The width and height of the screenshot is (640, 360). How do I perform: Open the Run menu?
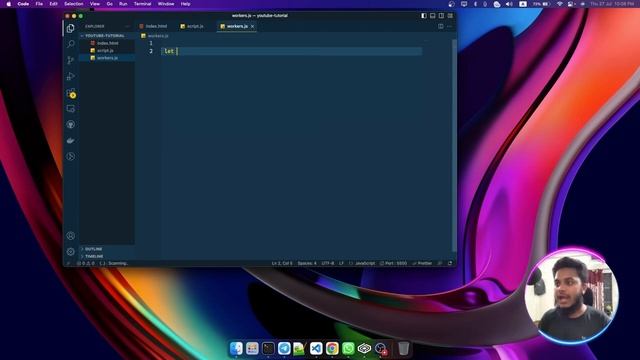[x=123, y=4]
